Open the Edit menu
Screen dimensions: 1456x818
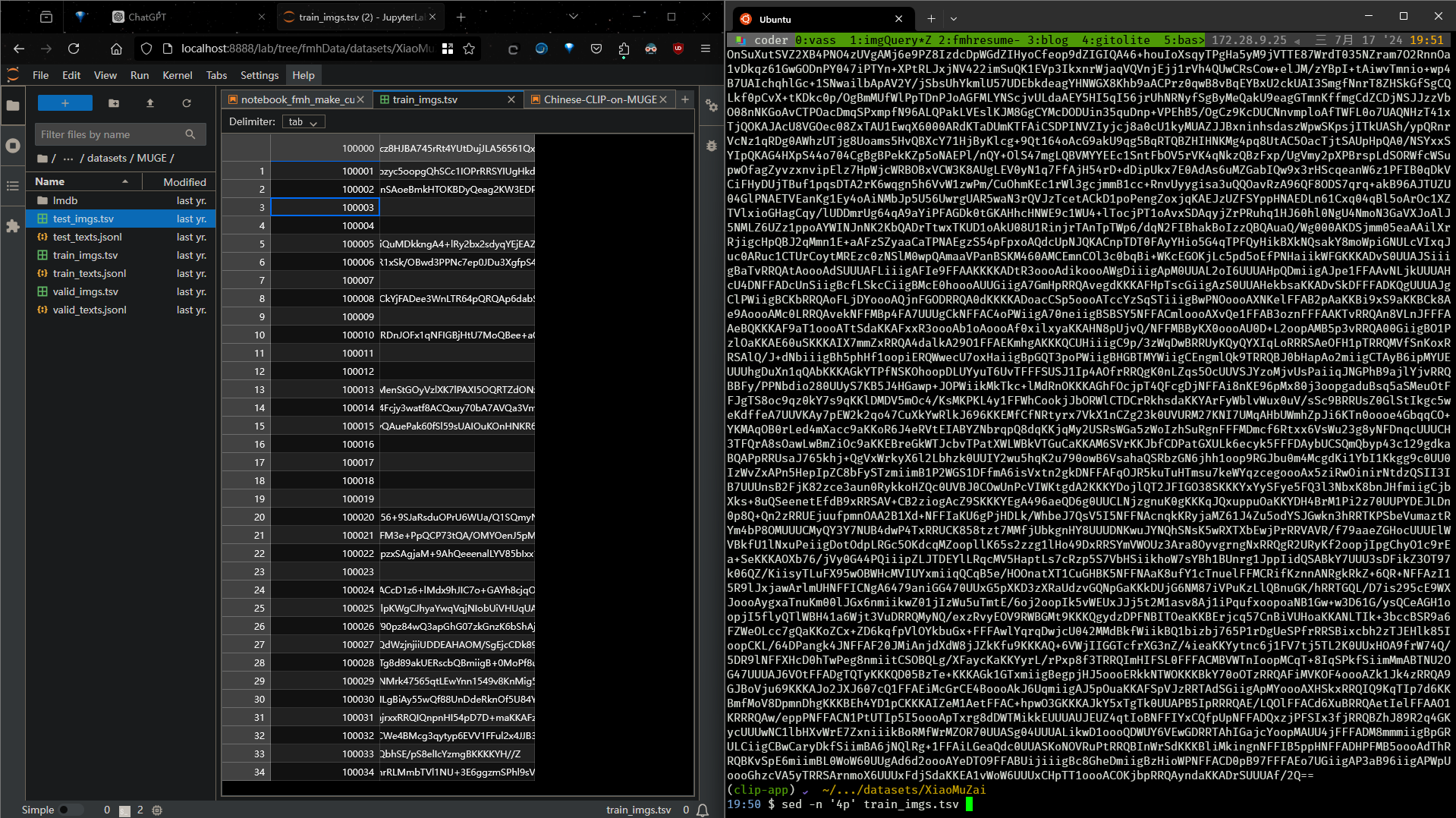tap(71, 75)
